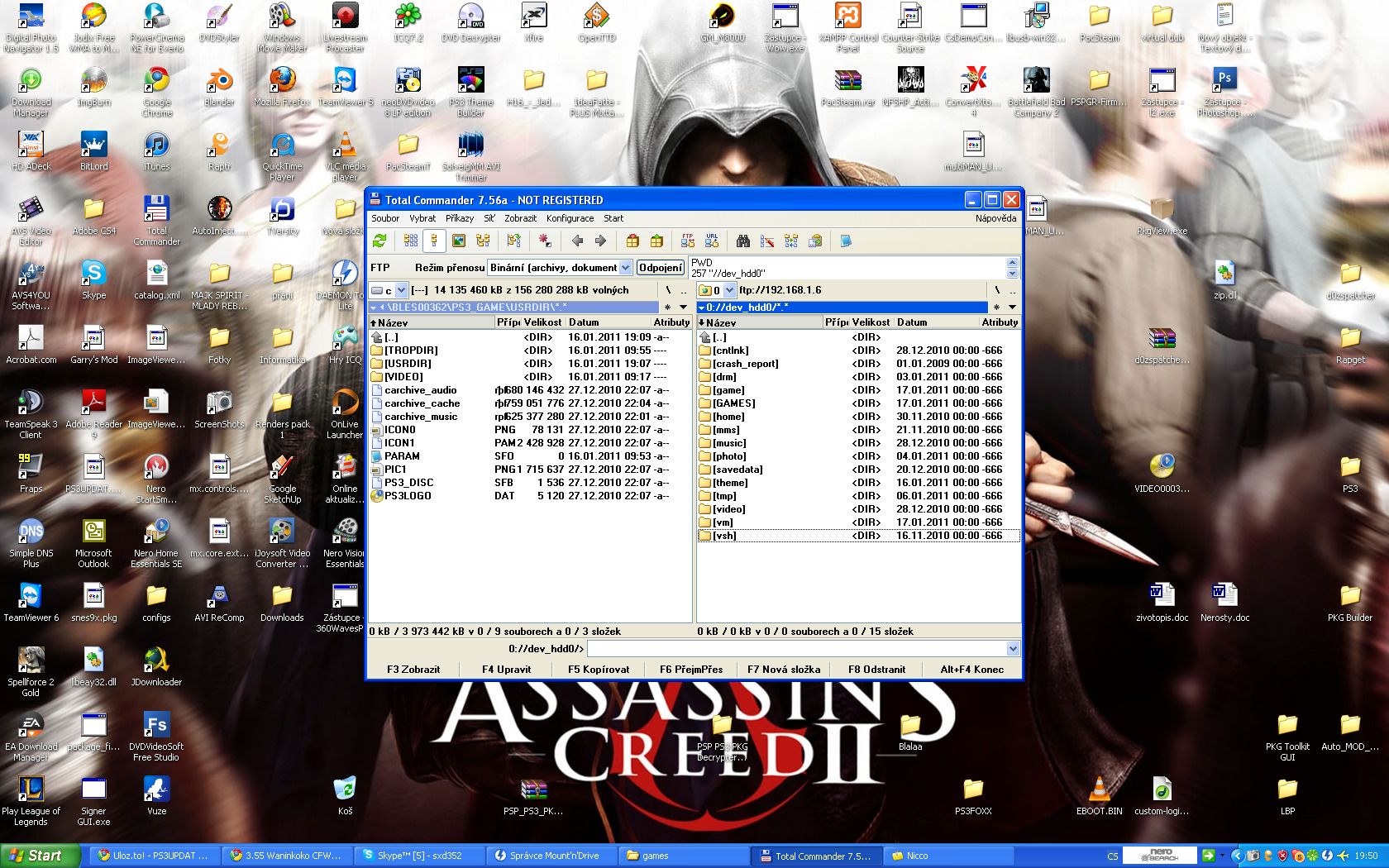The image size is (1389, 868).
Task: Select VLC media player desktop icon
Action: [x=346, y=155]
